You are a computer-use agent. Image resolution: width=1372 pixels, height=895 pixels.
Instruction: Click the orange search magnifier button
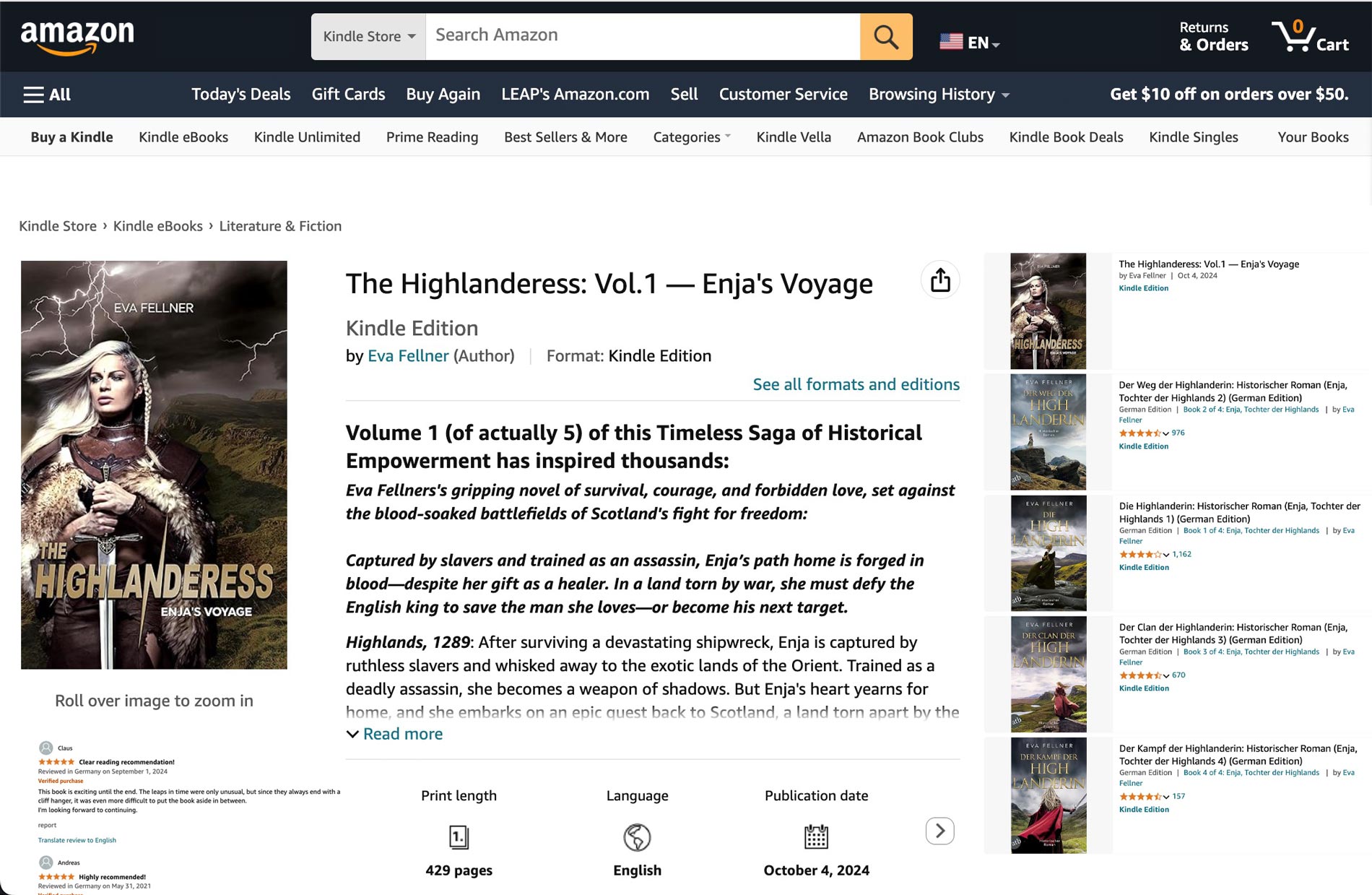tap(885, 36)
